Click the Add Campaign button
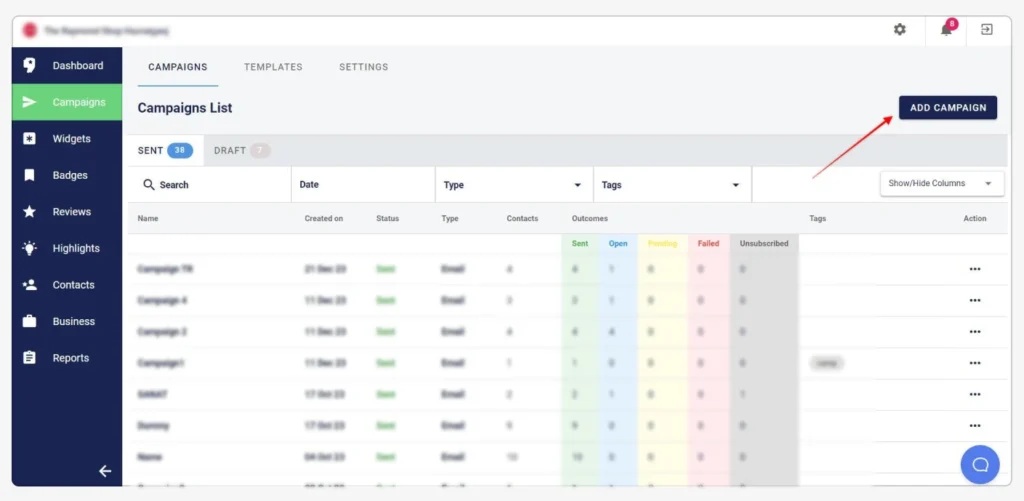1024x501 pixels. 947,108
